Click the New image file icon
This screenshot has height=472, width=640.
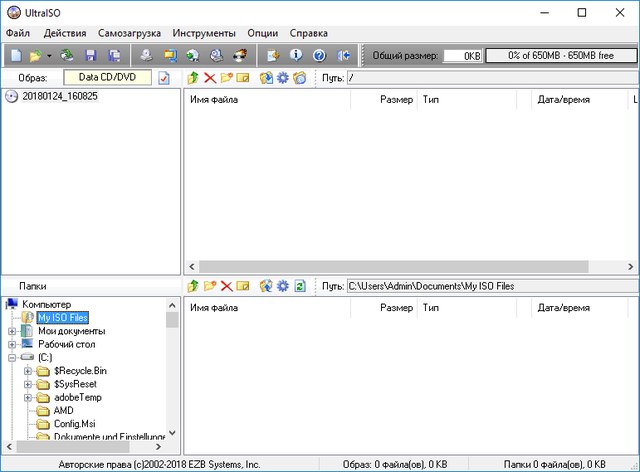point(15,55)
